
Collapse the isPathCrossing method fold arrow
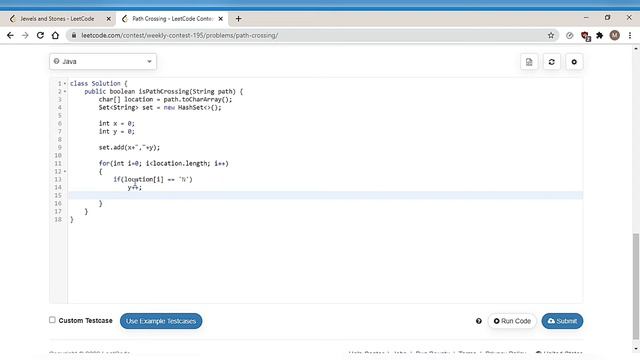tap(65, 91)
